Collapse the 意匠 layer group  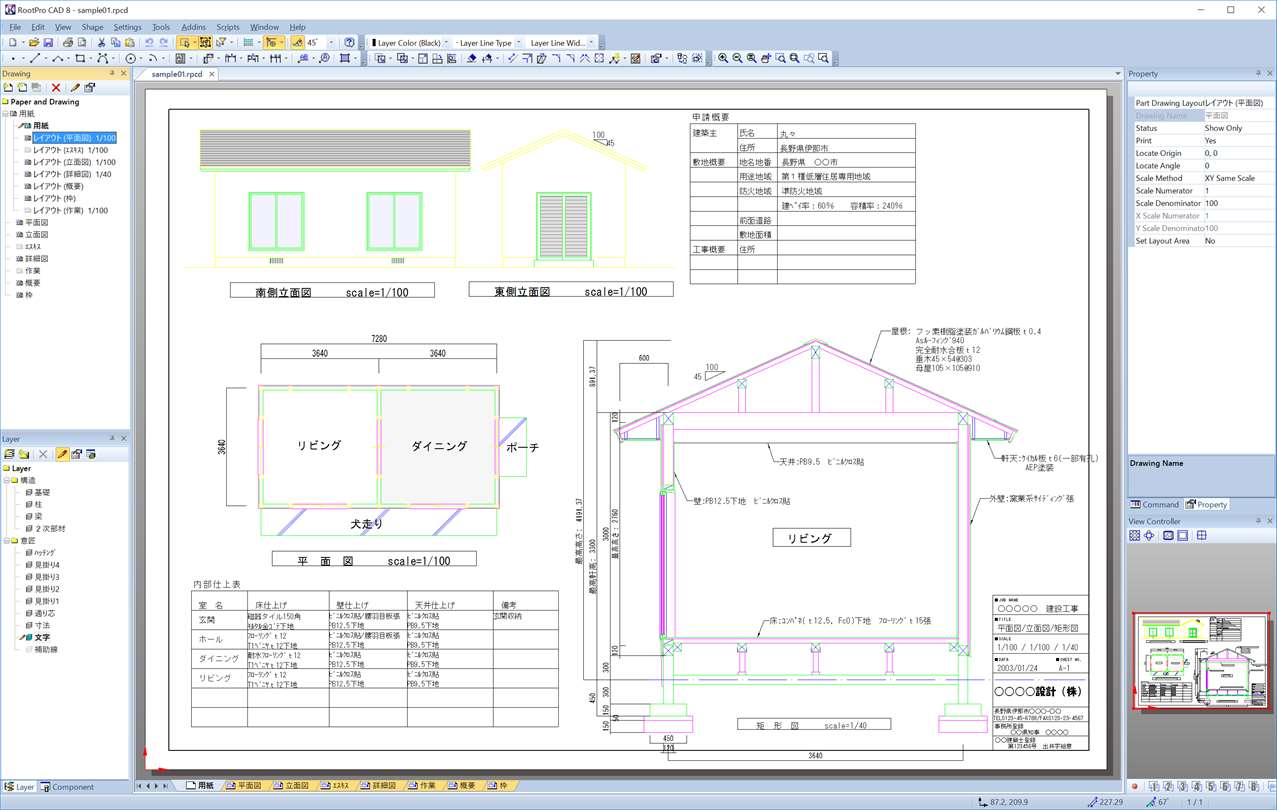[7, 541]
